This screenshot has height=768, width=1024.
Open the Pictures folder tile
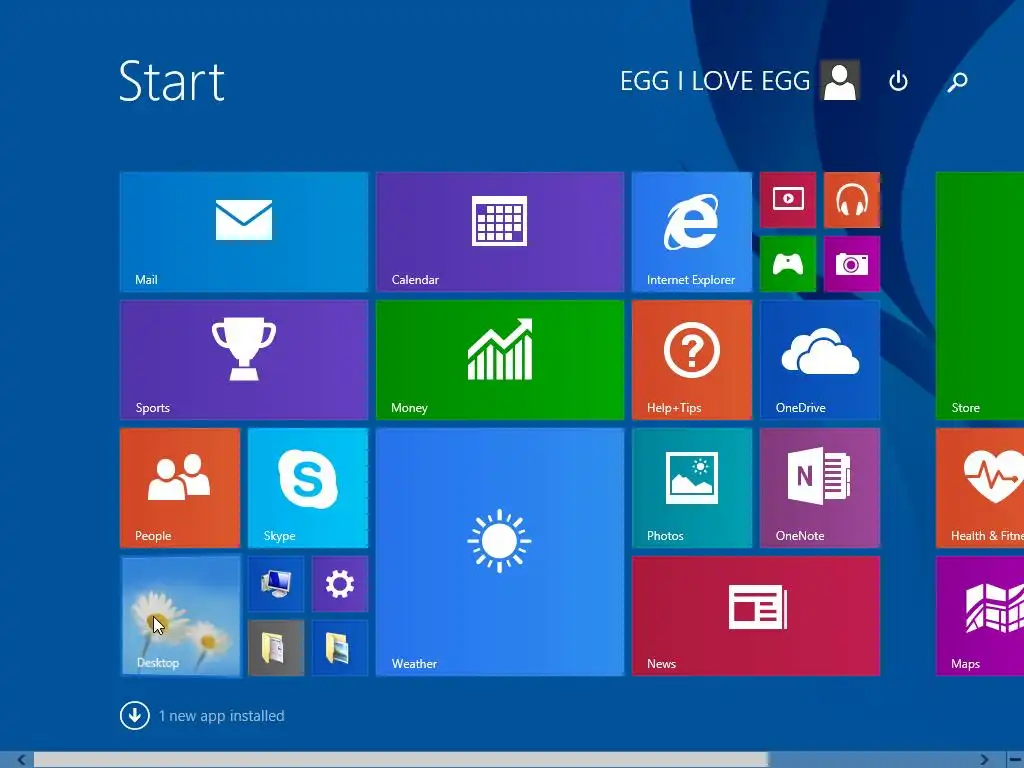[340, 648]
